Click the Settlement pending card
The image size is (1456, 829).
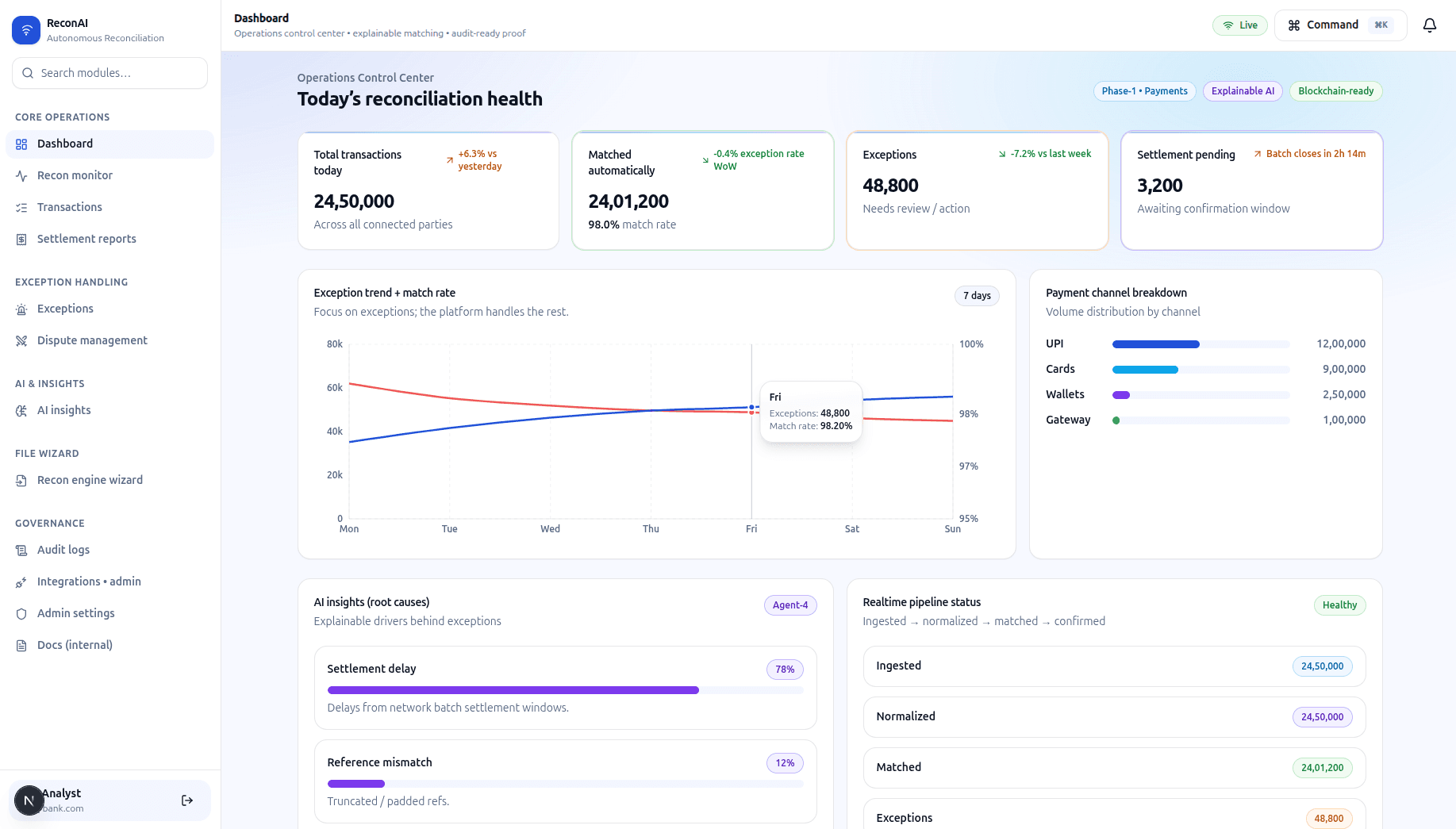point(1252,190)
